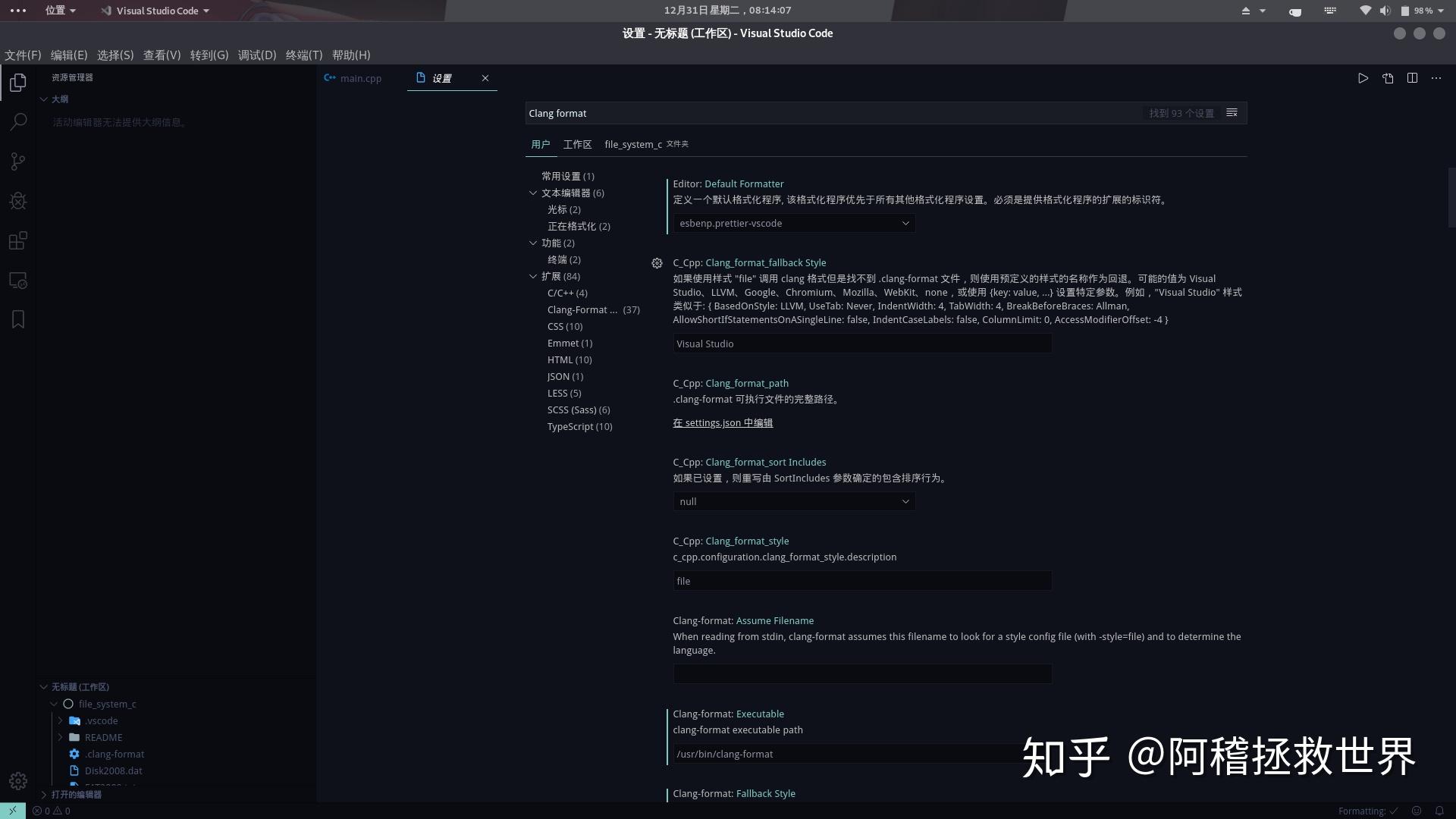Click the filter list icon in settings search

[x=1232, y=113]
